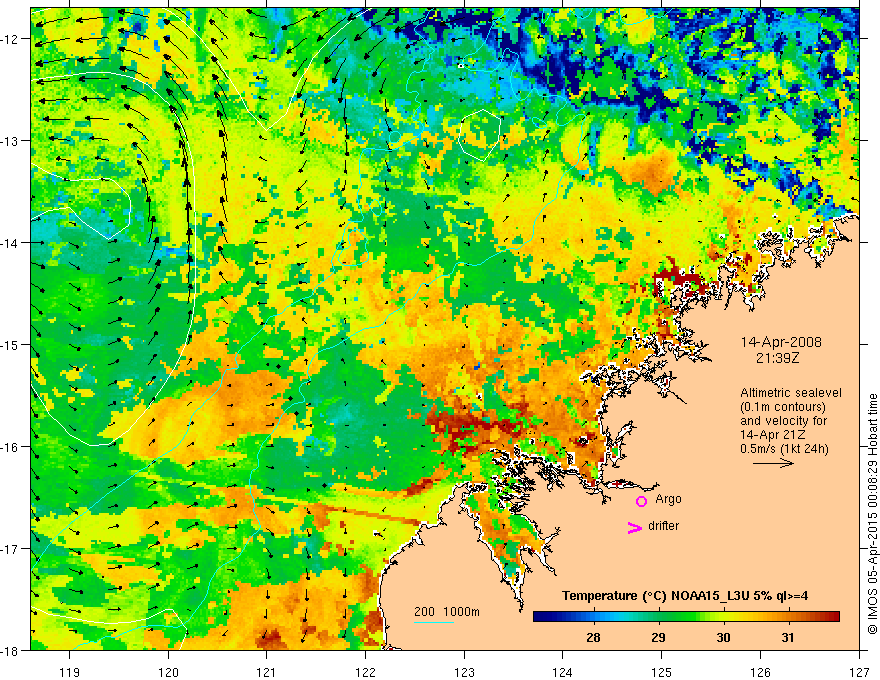Click the '0.5m/s (1kt 24h)' text

784,449
